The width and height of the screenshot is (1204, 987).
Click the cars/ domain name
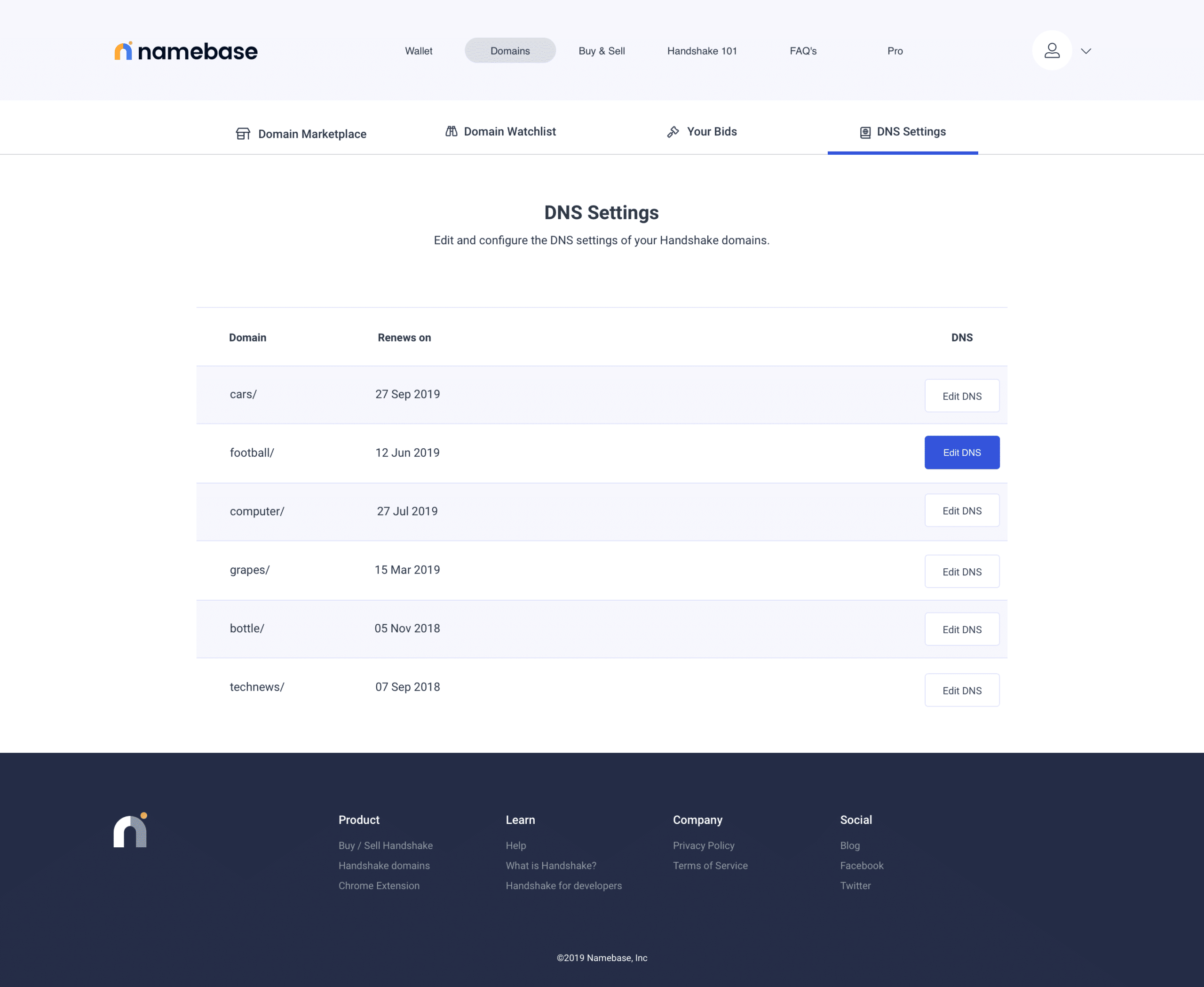(243, 394)
